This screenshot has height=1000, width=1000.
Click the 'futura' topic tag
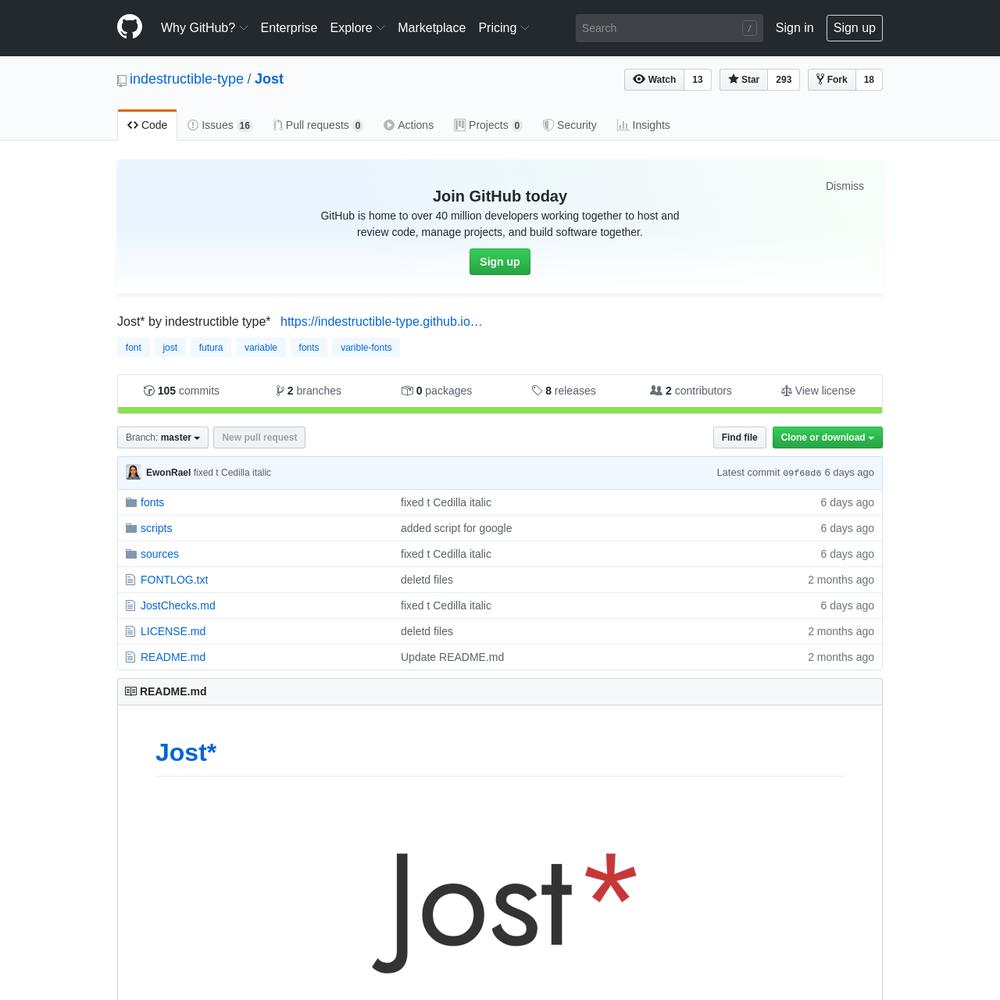pyautogui.click(x=210, y=348)
